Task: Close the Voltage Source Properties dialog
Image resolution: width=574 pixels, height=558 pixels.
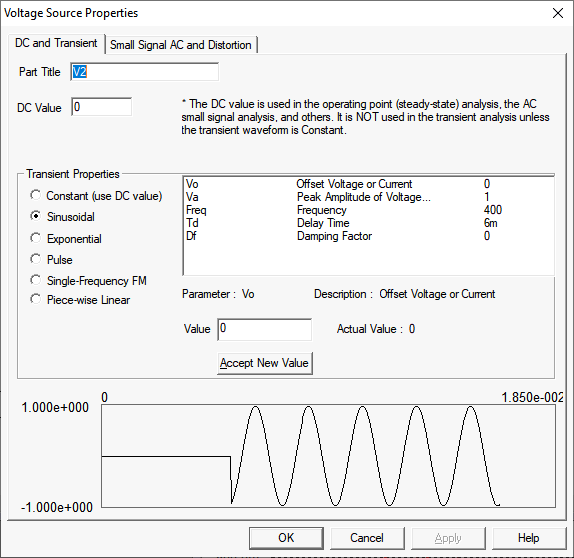Action: [x=558, y=13]
